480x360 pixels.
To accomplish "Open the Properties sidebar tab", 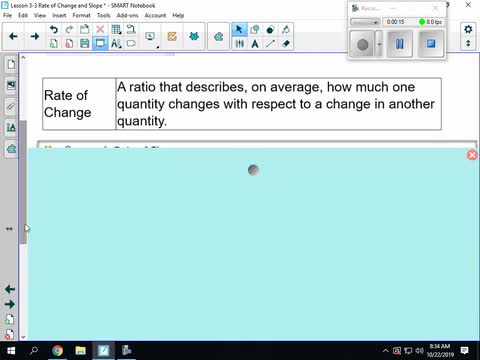I will coord(11,128).
